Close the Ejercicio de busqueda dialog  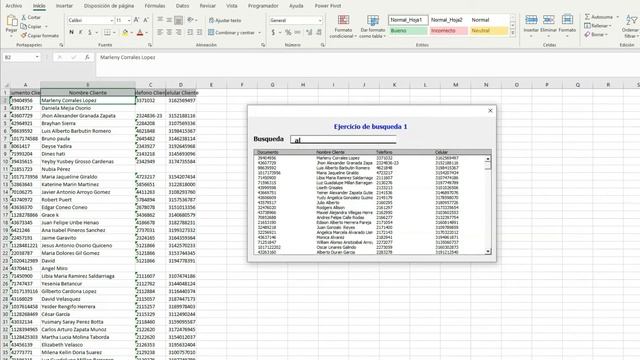(490, 111)
